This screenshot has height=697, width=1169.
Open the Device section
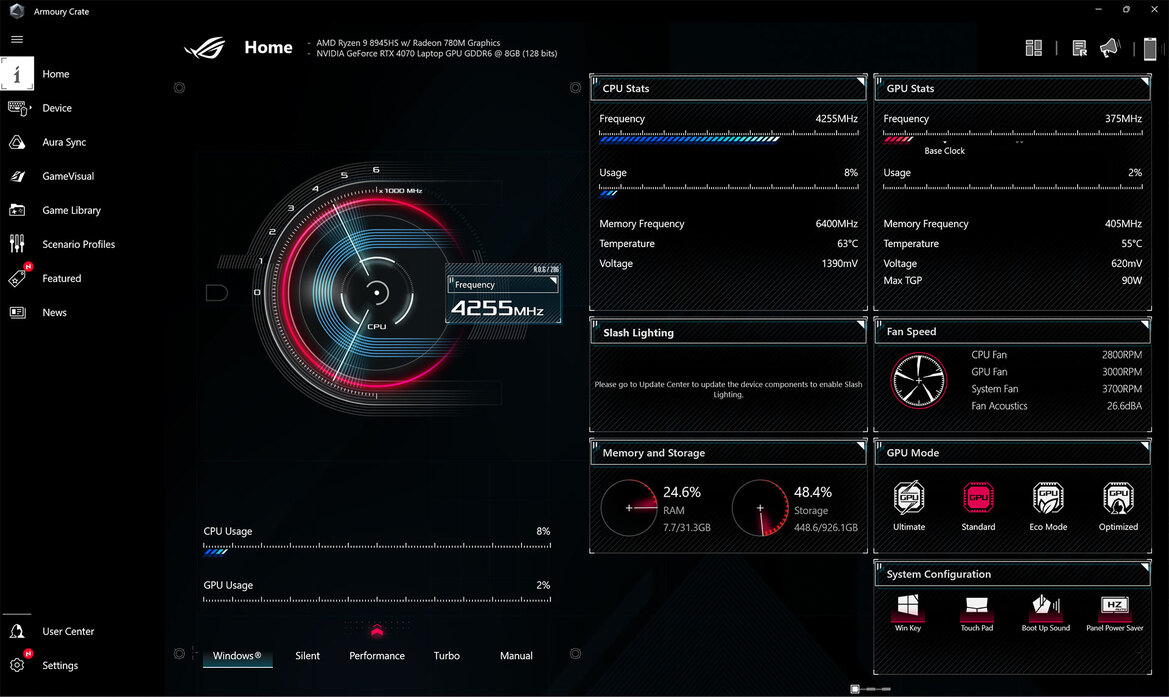tap(57, 108)
